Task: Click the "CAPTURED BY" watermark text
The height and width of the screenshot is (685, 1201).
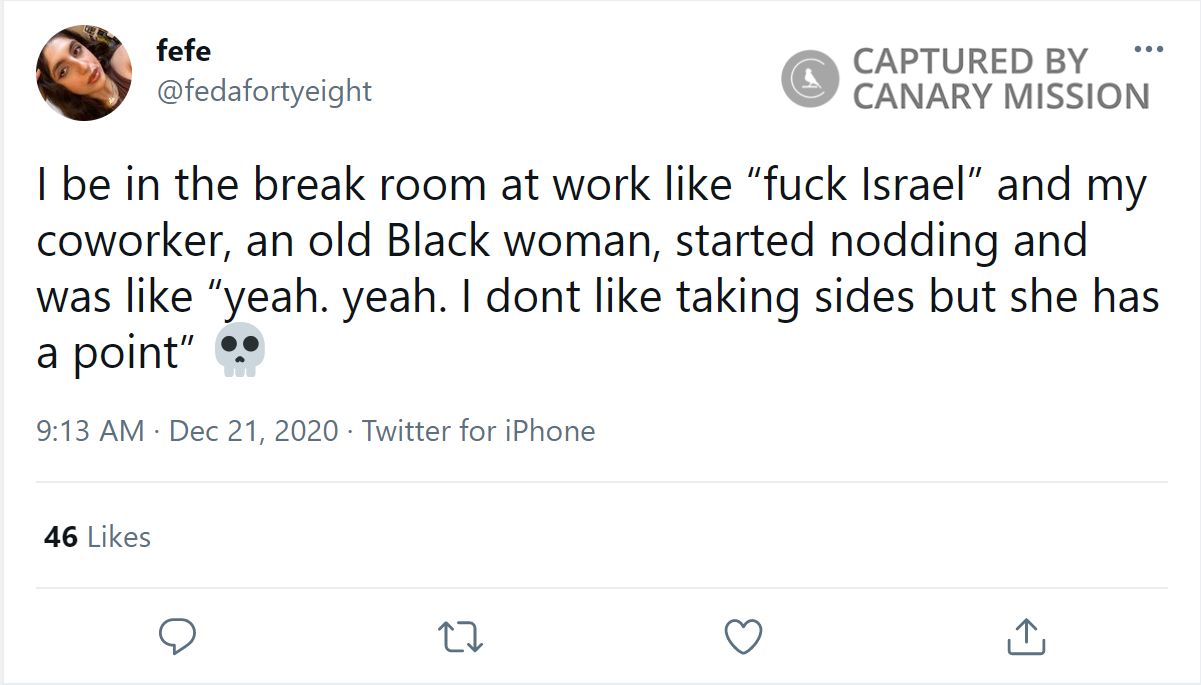Action: (x=969, y=61)
